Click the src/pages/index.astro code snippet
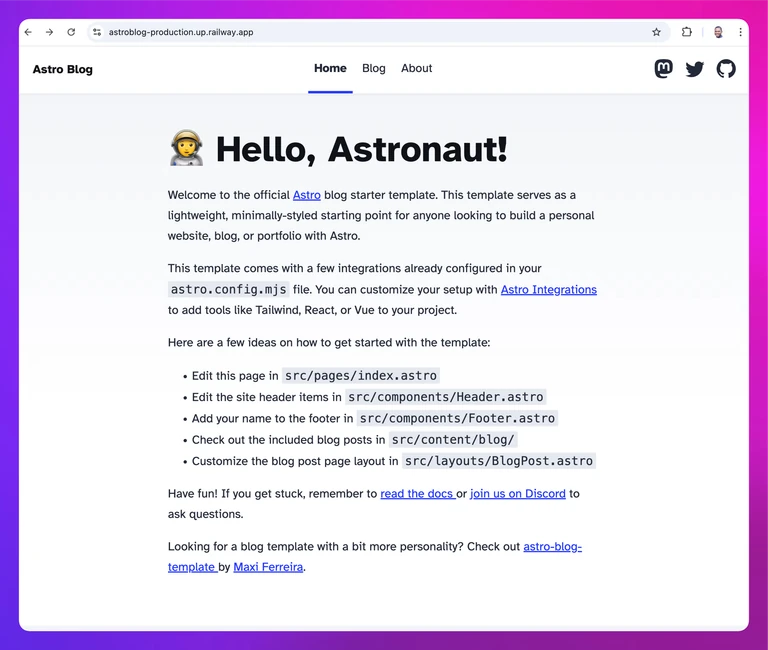The height and width of the screenshot is (650, 768). point(361,376)
